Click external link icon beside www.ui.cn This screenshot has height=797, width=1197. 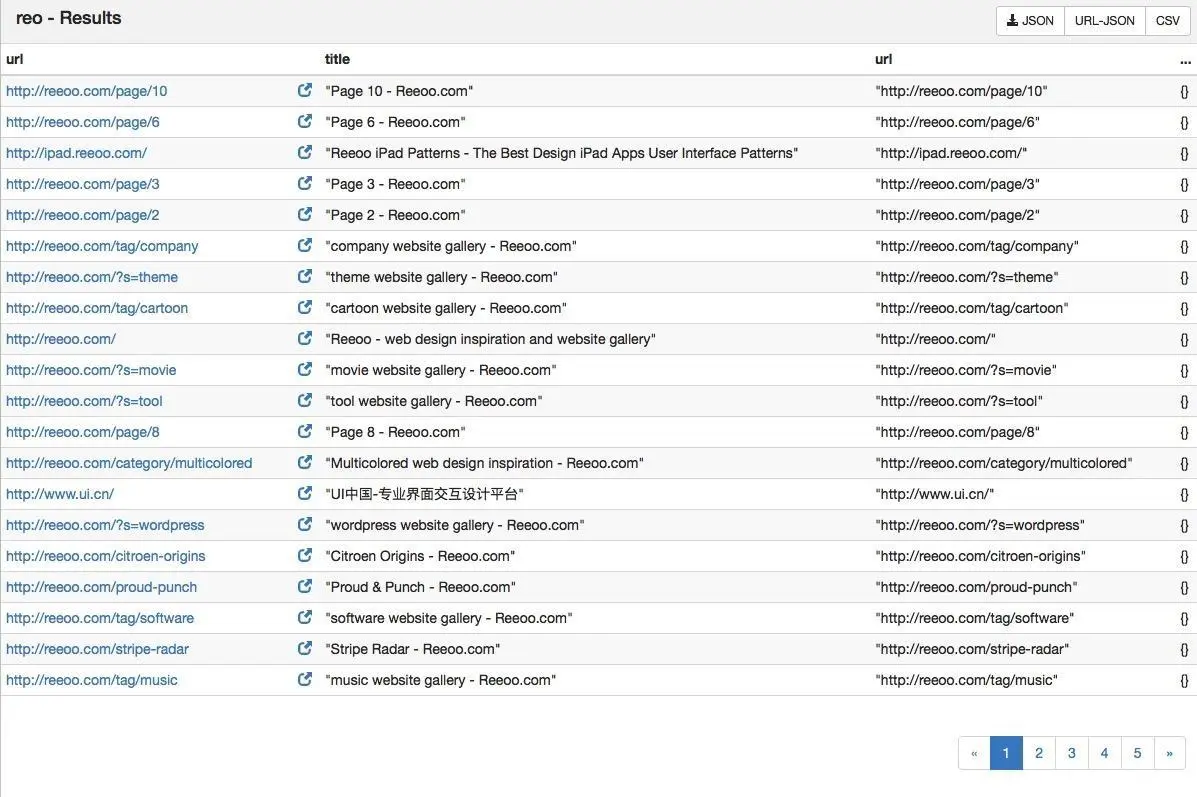click(x=305, y=493)
